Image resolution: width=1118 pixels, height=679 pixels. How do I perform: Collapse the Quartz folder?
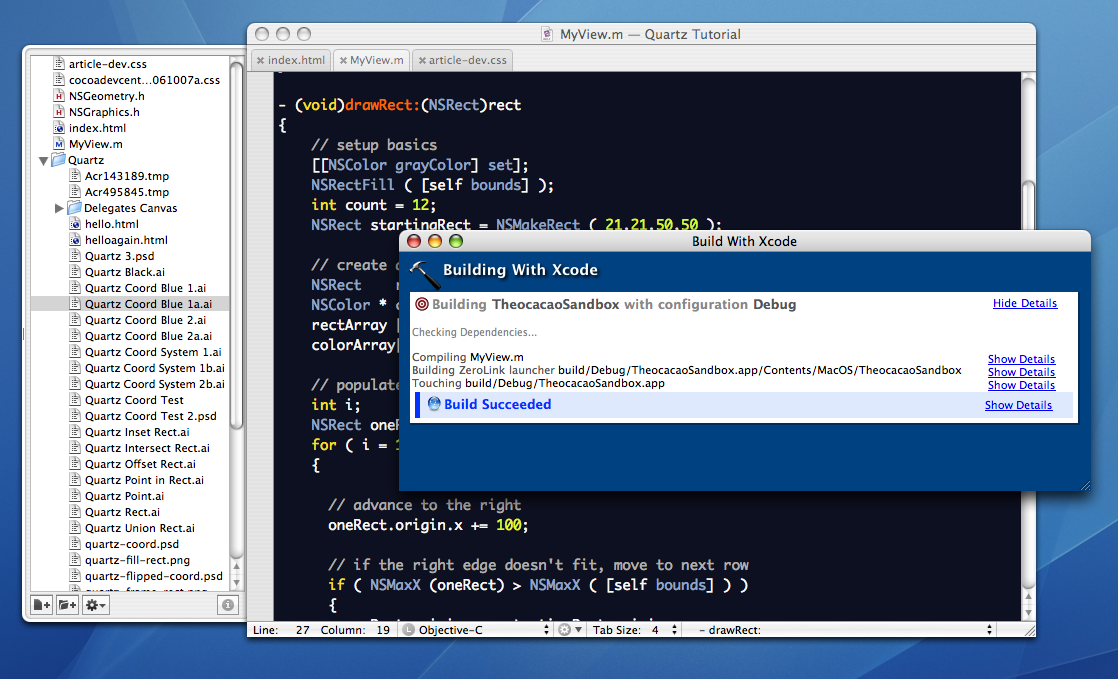coord(43,160)
